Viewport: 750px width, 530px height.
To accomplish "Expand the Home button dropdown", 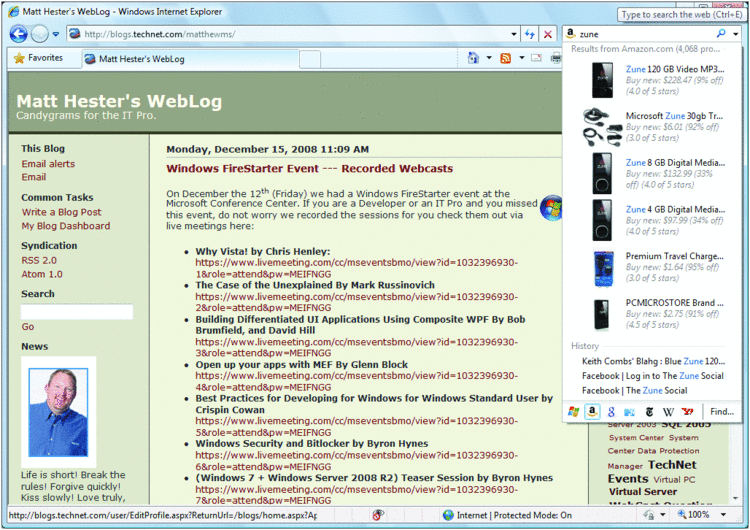I will [x=489, y=58].
